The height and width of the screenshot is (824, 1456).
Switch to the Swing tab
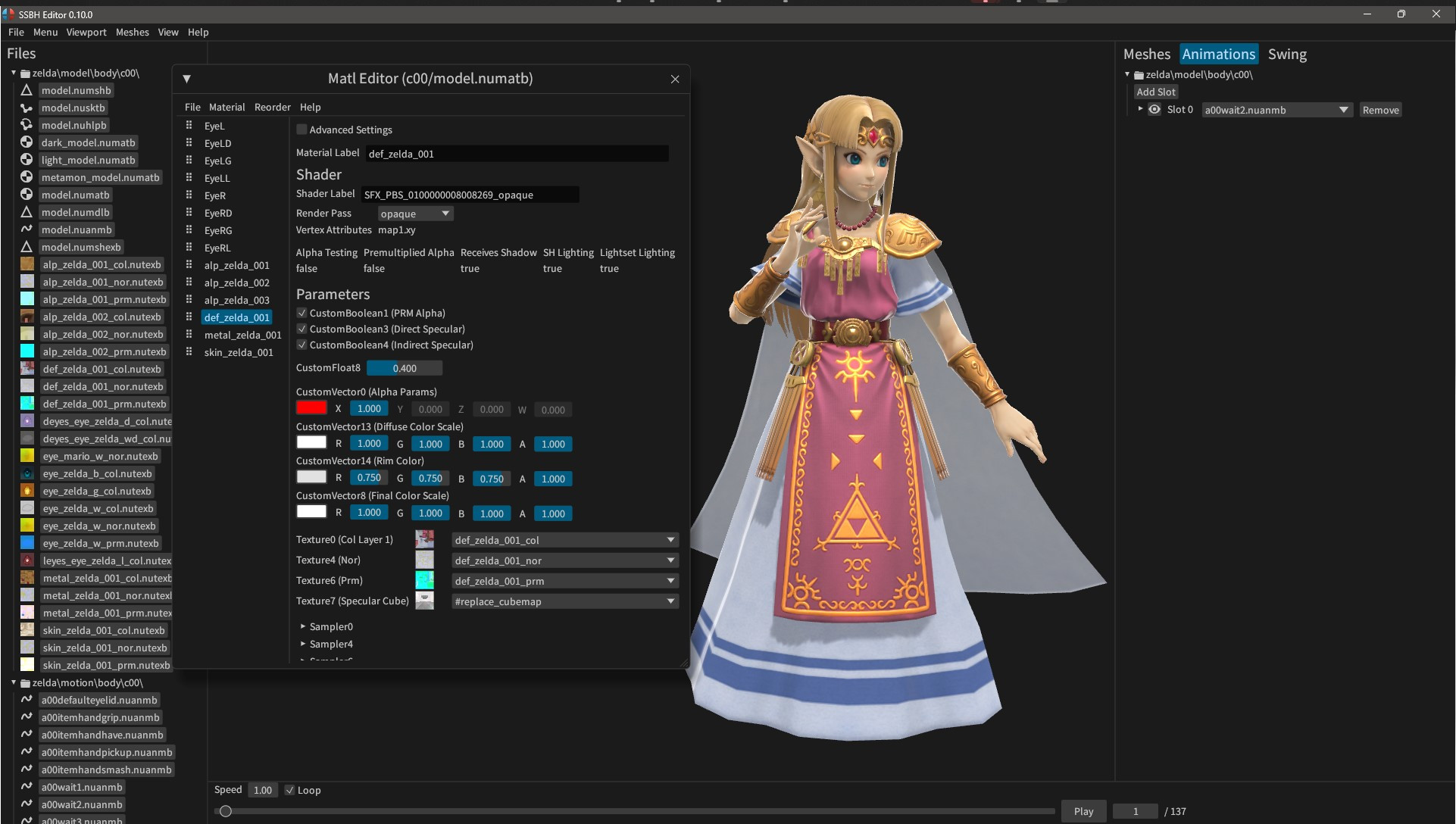pos(1288,54)
